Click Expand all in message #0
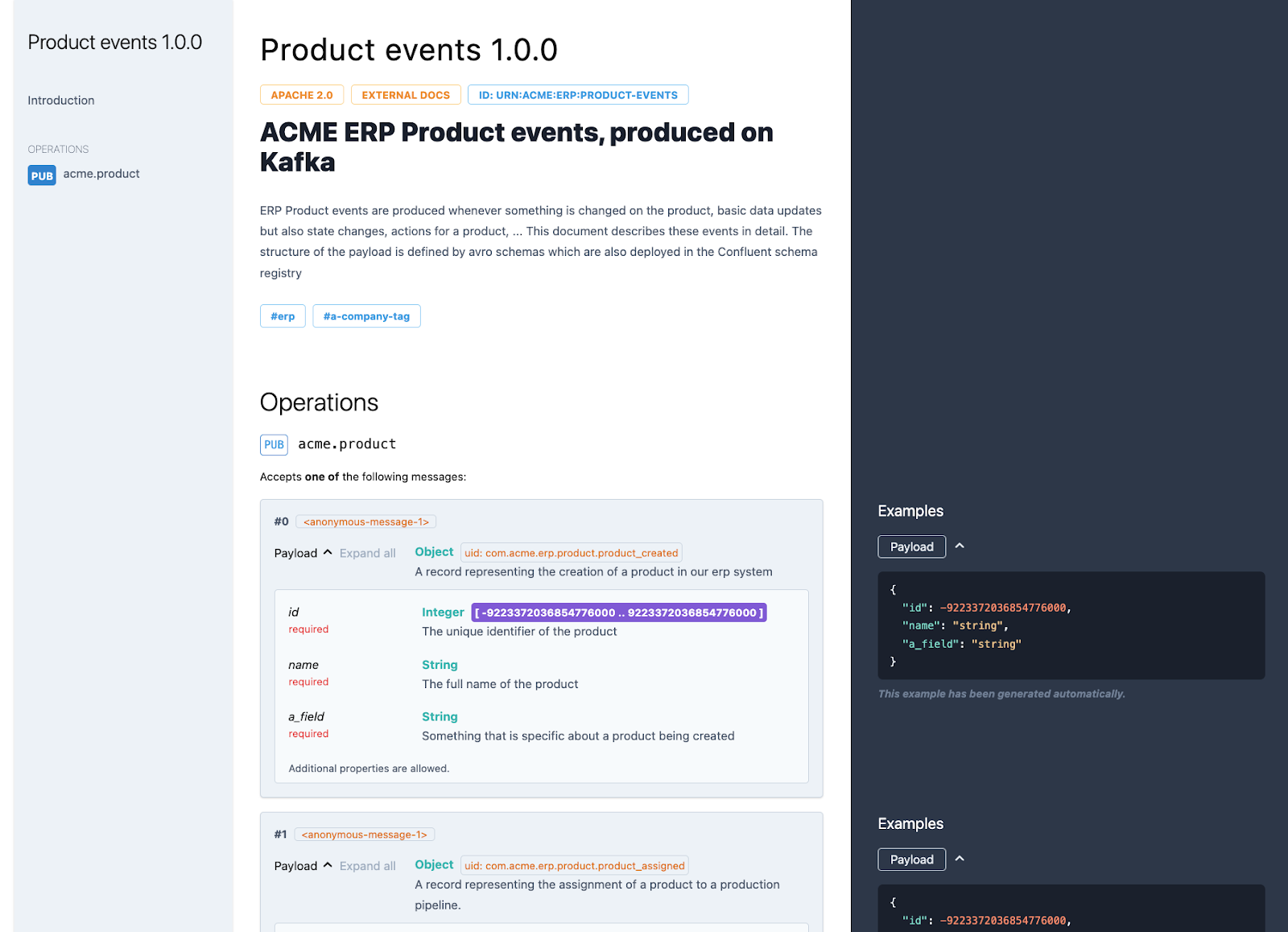Viewport: 1288px width, 932px height. click(367, 554)
